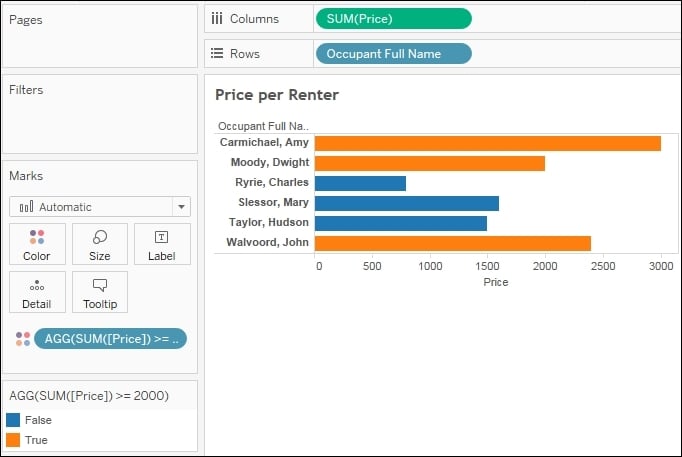Viewport: 682px width, 457px height.
Task: Select the Automatic mark type box
Action: 100,207
